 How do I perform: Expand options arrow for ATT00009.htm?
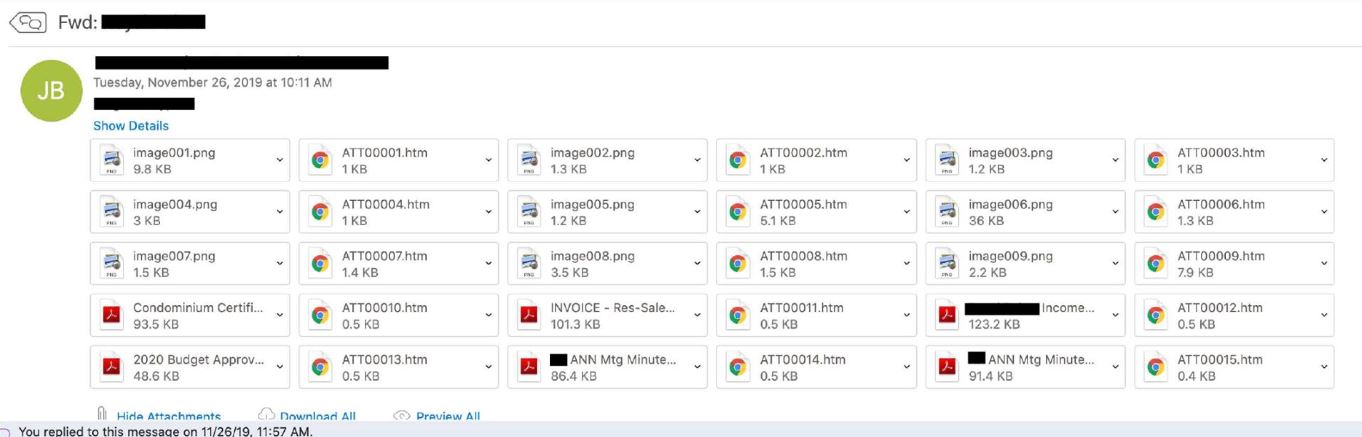pos(1323,263)
